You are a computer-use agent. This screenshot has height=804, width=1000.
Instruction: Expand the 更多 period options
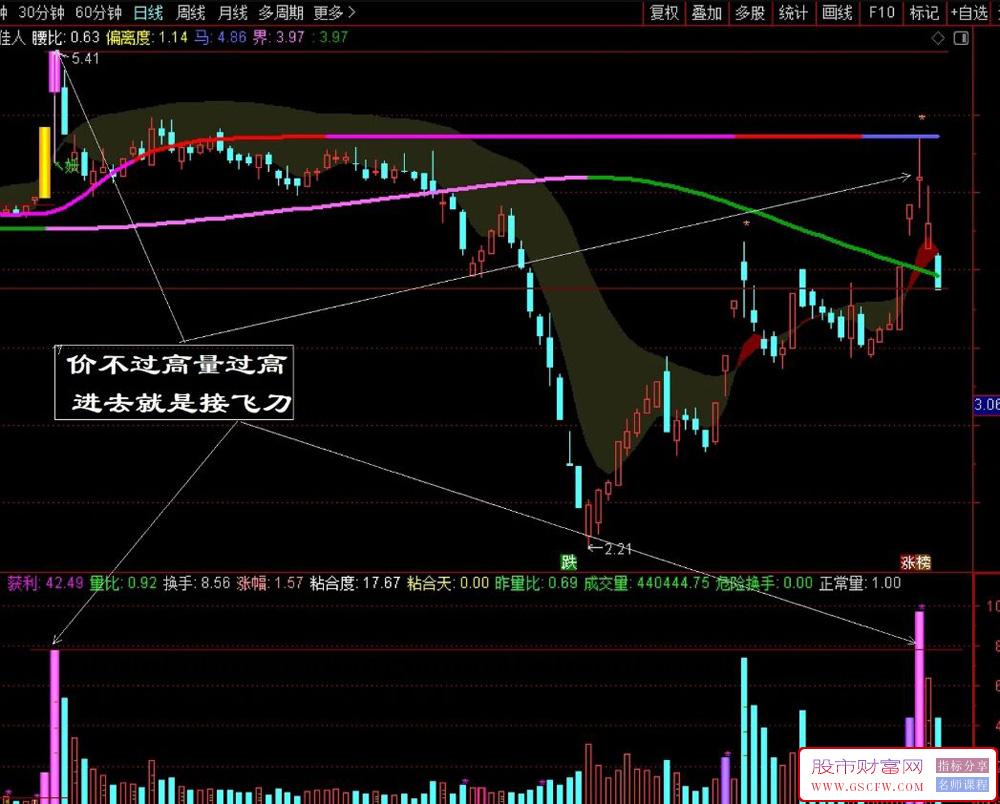point(334,13)
